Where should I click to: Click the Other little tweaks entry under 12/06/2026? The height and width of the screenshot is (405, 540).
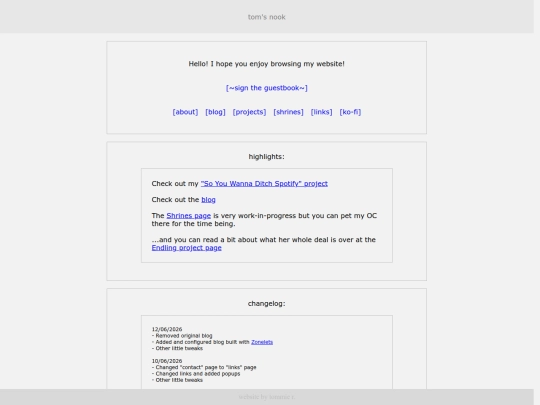pos(177,349)
